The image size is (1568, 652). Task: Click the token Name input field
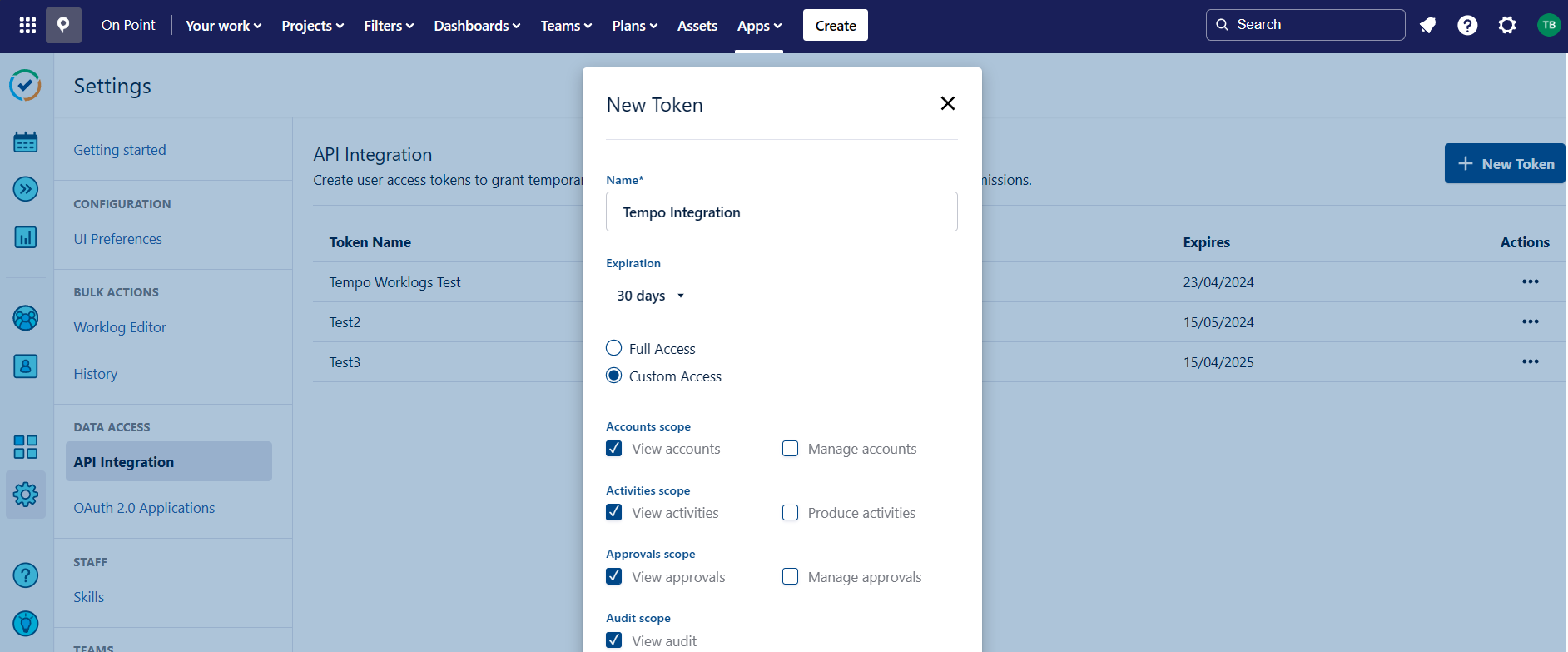pyautogui.click(x=782, y=212)
